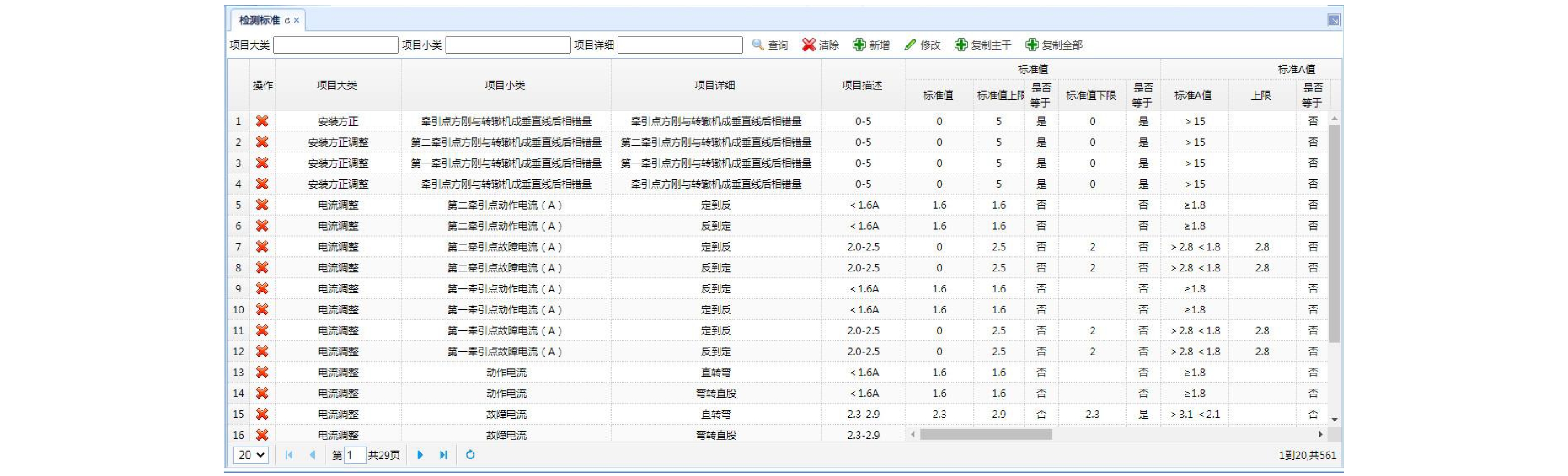Jump to the last page

[x=444, y=455]
